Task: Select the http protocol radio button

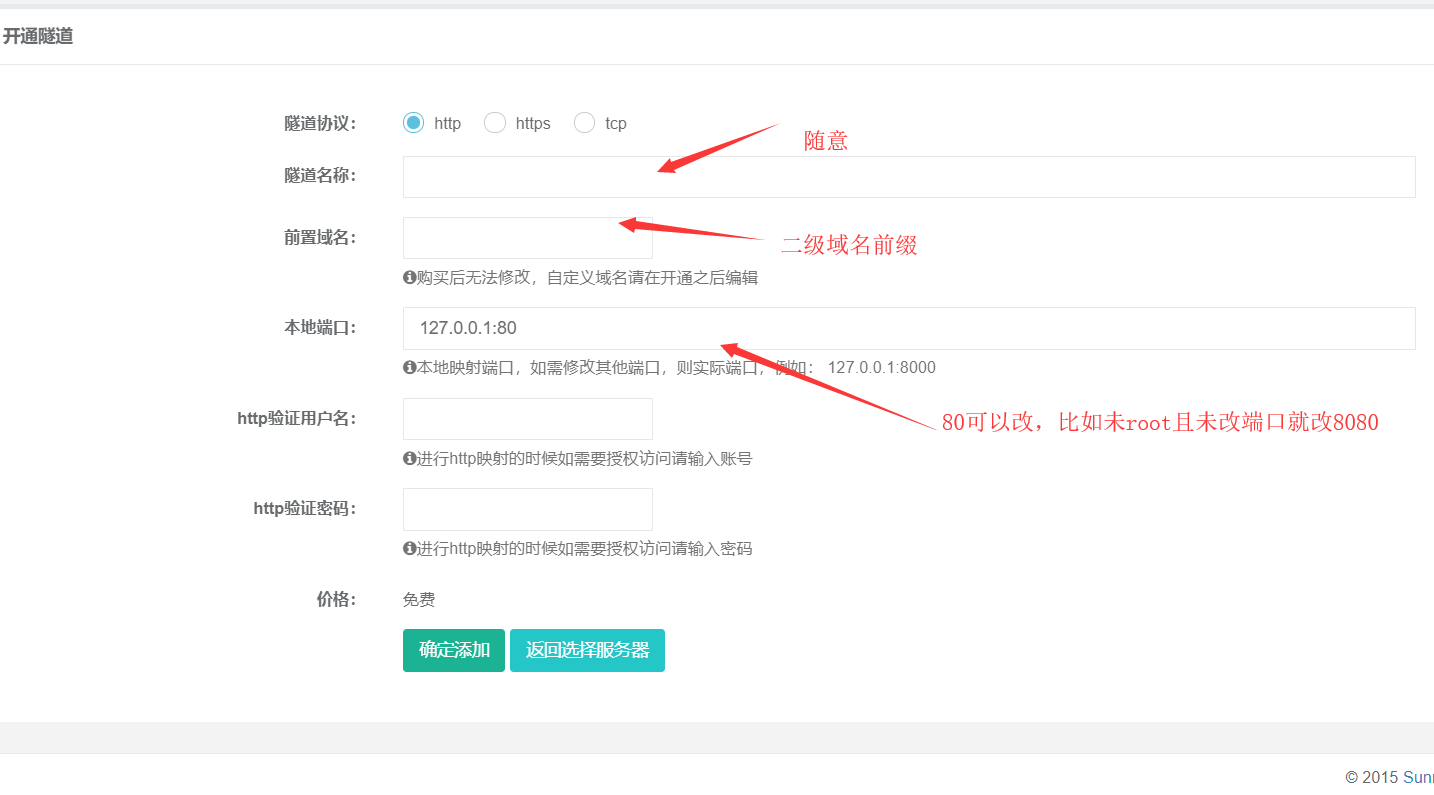Action: [x=414, y=123]
